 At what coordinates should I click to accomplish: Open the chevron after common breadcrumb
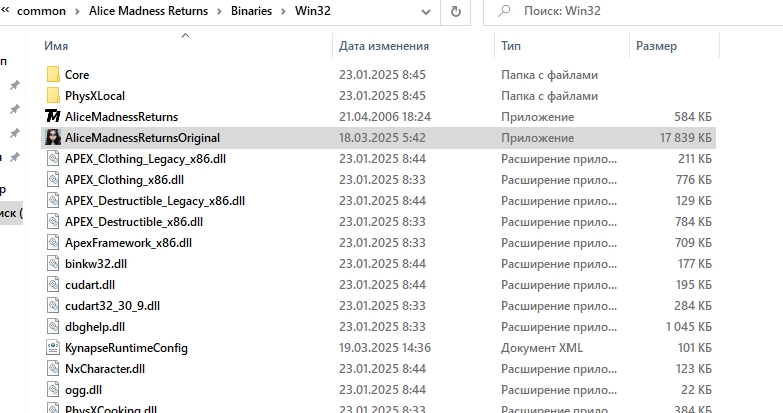point(77,11)
